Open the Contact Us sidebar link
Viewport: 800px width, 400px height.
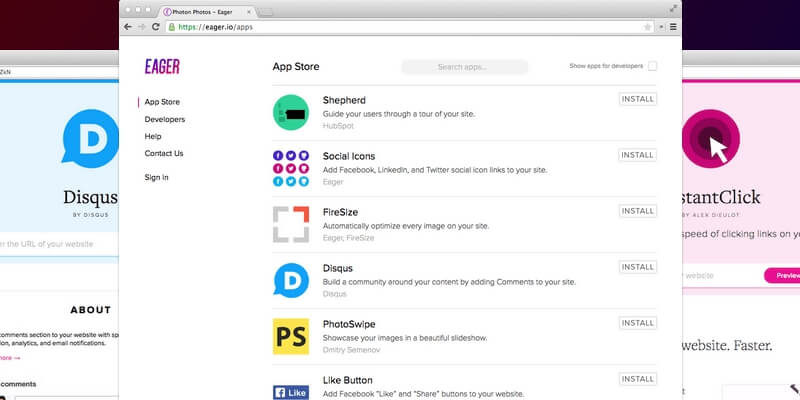163,153
